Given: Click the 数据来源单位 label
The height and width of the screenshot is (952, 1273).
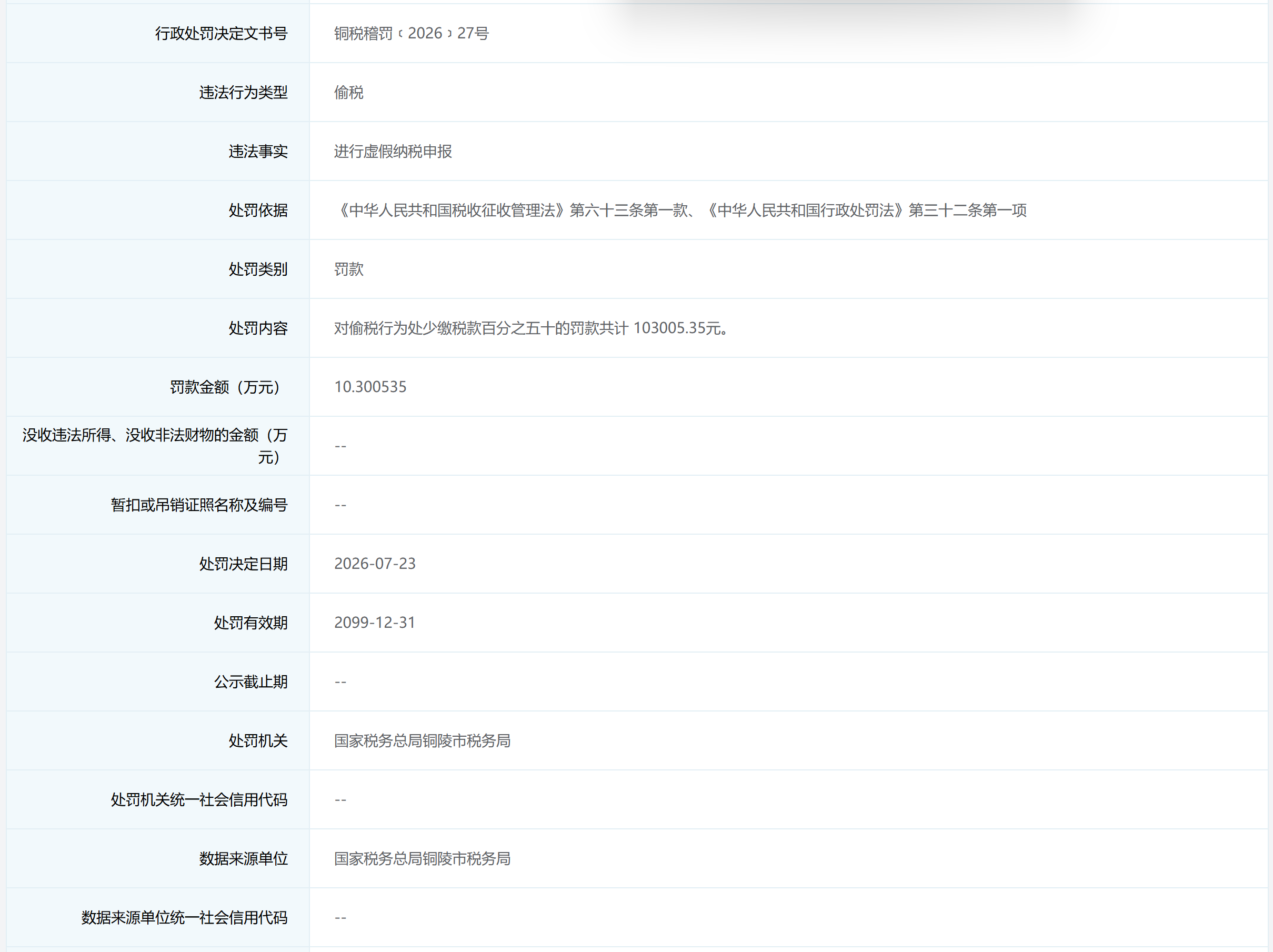Looking at the screenshot, I should pos(243,858).
